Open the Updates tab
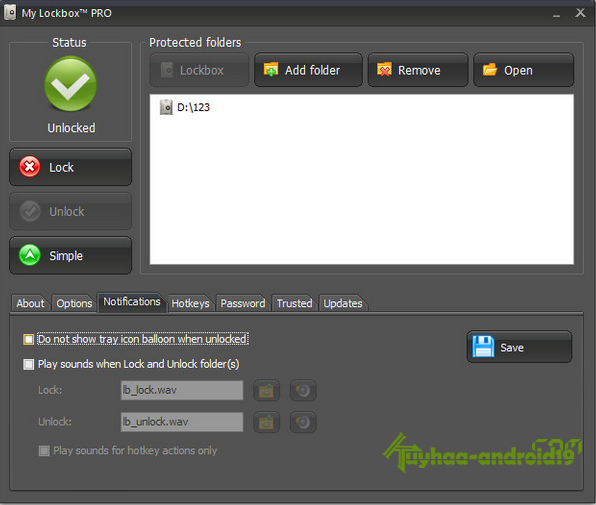This screenshot has width=596, height=505. (343, 303)
